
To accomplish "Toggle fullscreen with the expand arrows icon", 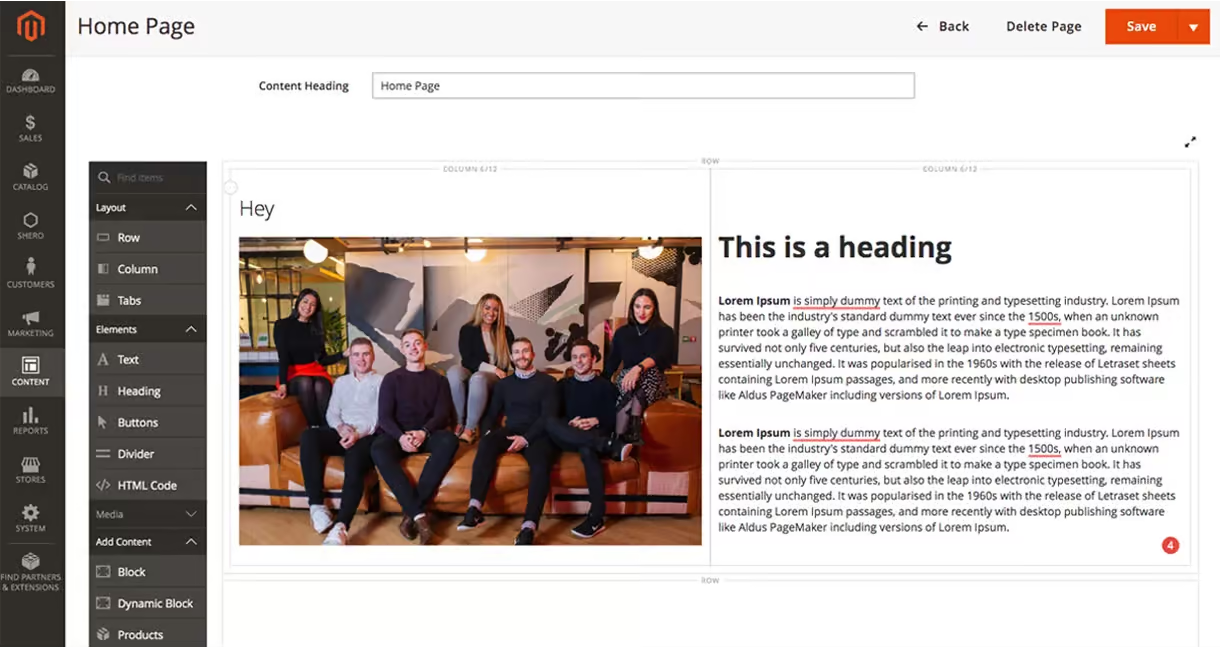I will (x=1190, y=142).
